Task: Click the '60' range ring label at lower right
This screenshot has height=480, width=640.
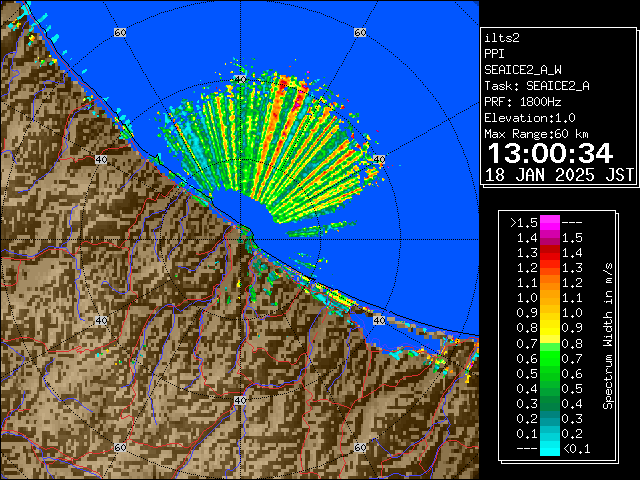Action: pos(360,447)
